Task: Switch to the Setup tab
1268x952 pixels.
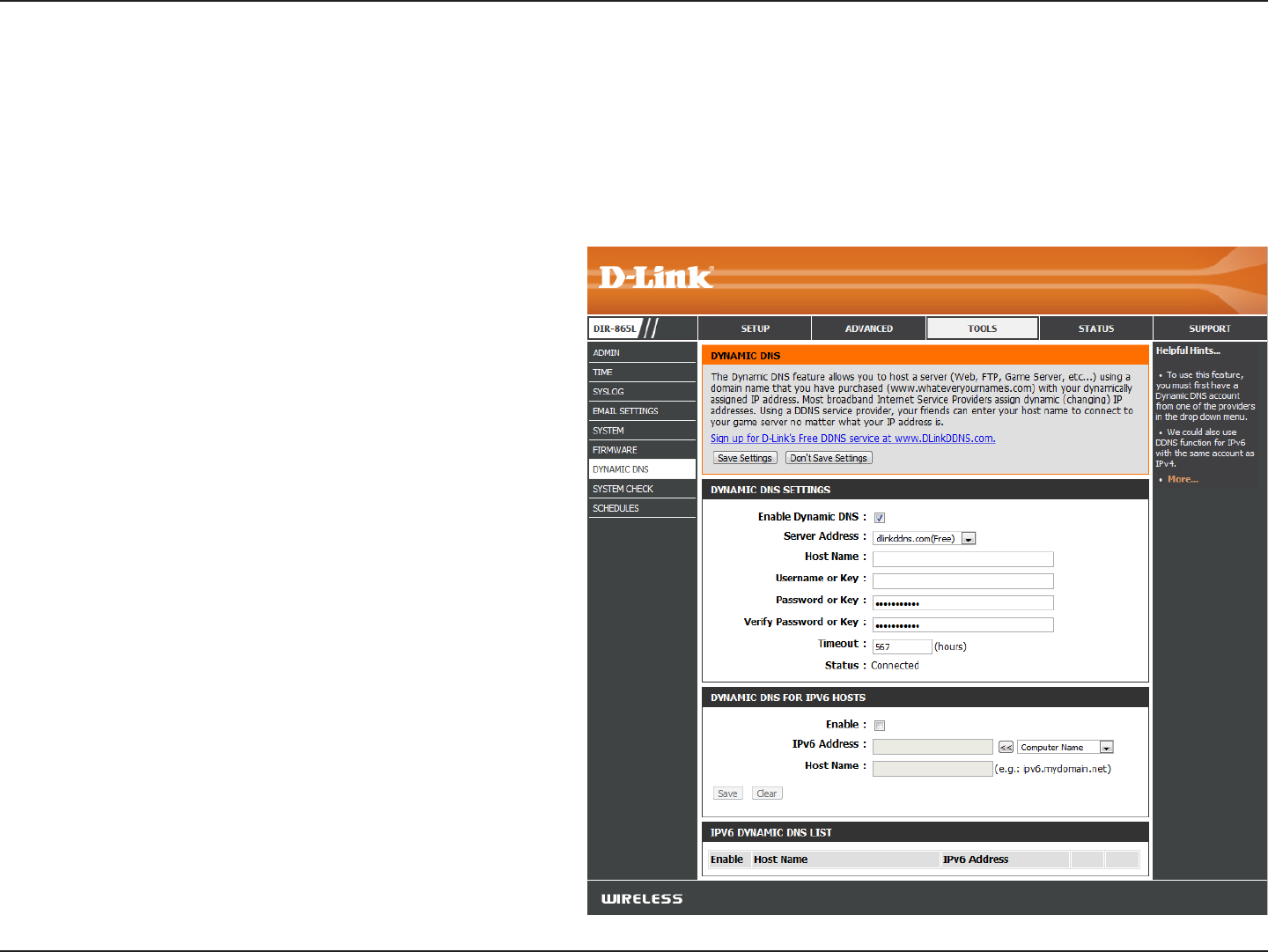Action: pos(755,328)
